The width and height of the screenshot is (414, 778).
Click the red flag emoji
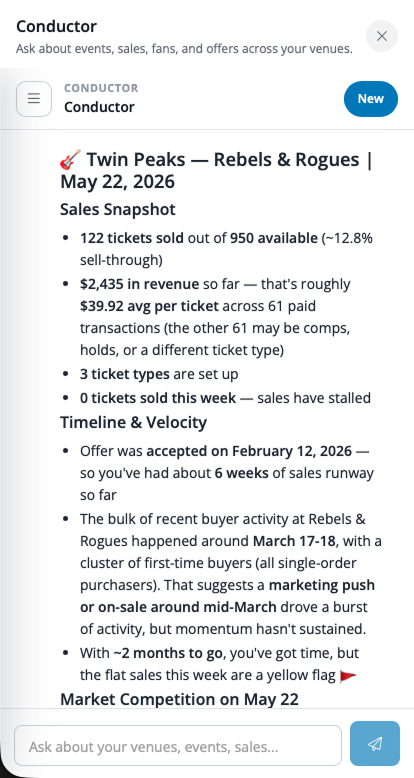pos(348,676)
